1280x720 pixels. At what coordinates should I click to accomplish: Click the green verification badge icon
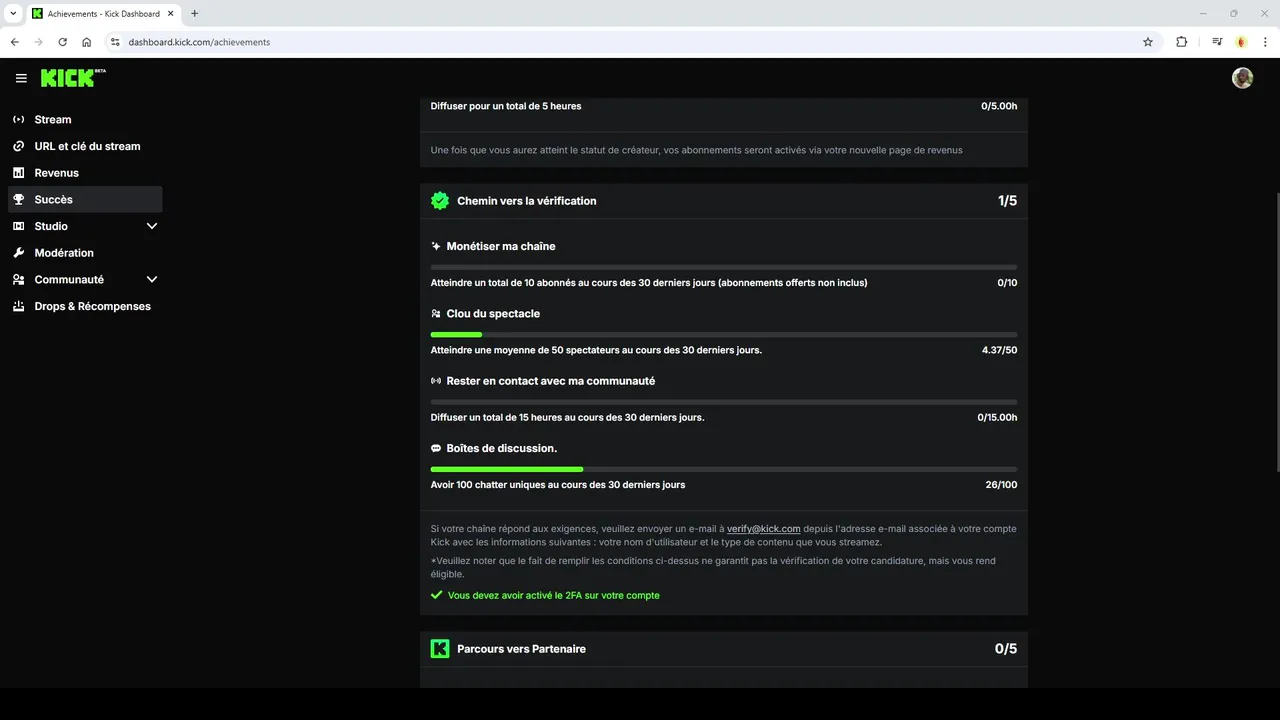[x=440, y=201]
